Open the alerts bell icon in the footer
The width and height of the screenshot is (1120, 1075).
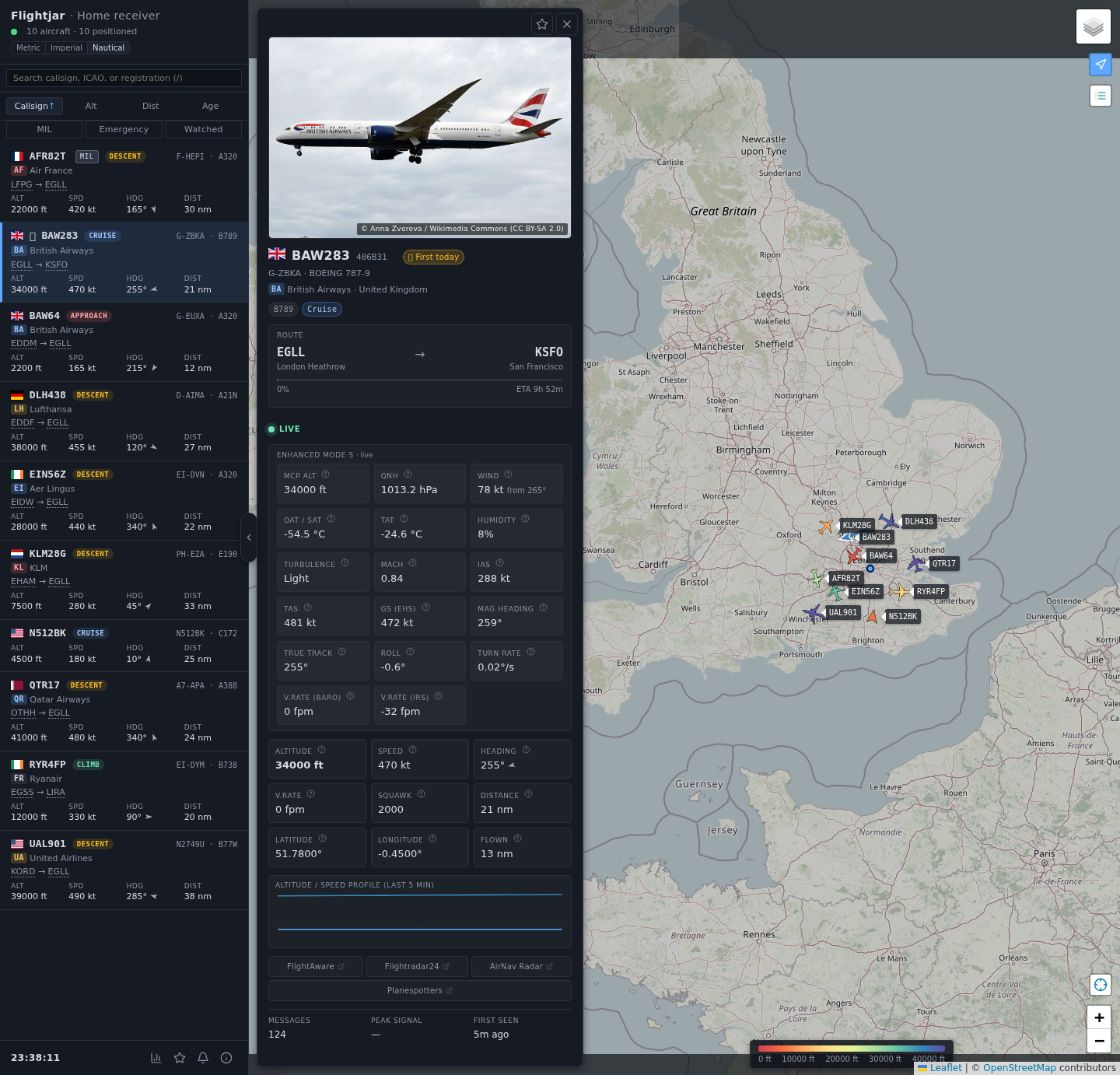coord(203,1058)
